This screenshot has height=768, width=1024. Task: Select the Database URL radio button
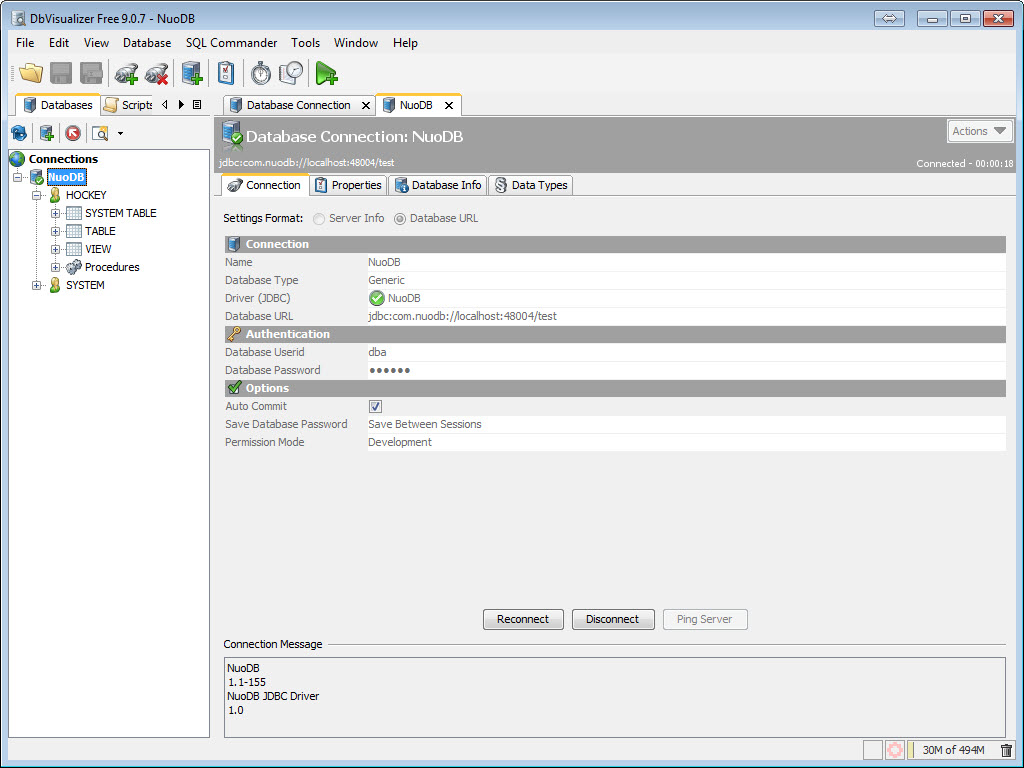coord(400,219)
